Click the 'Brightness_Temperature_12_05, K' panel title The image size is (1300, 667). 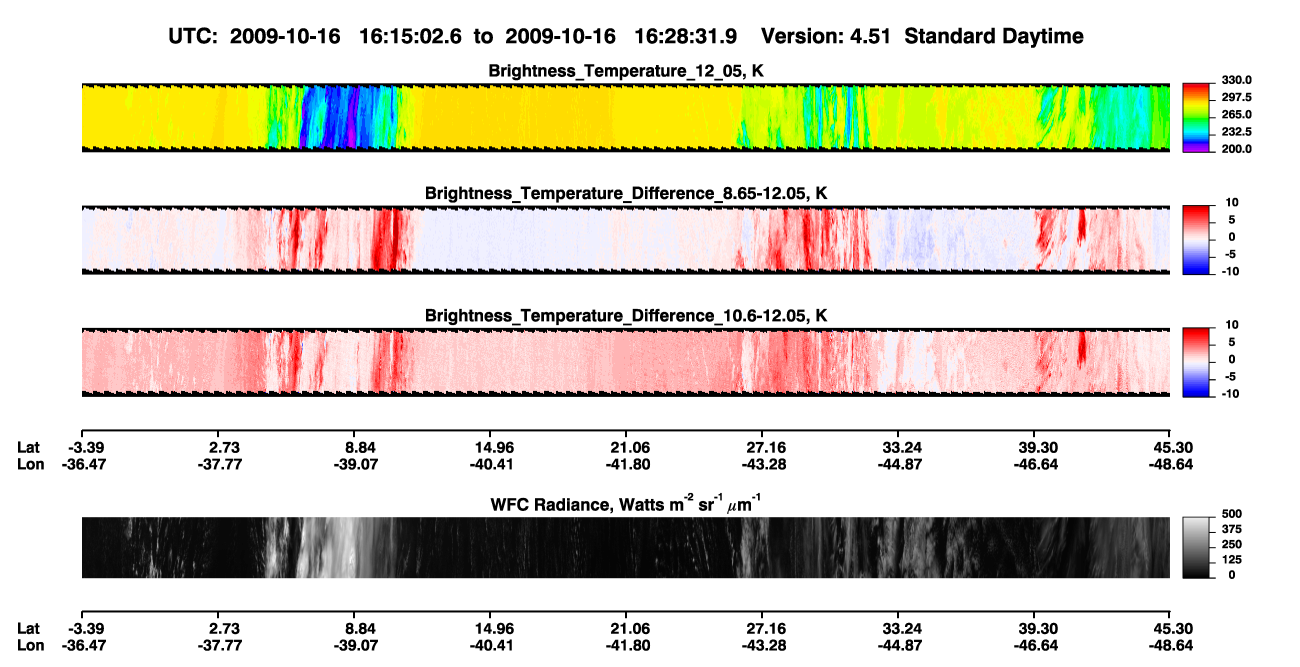(626, 70)
